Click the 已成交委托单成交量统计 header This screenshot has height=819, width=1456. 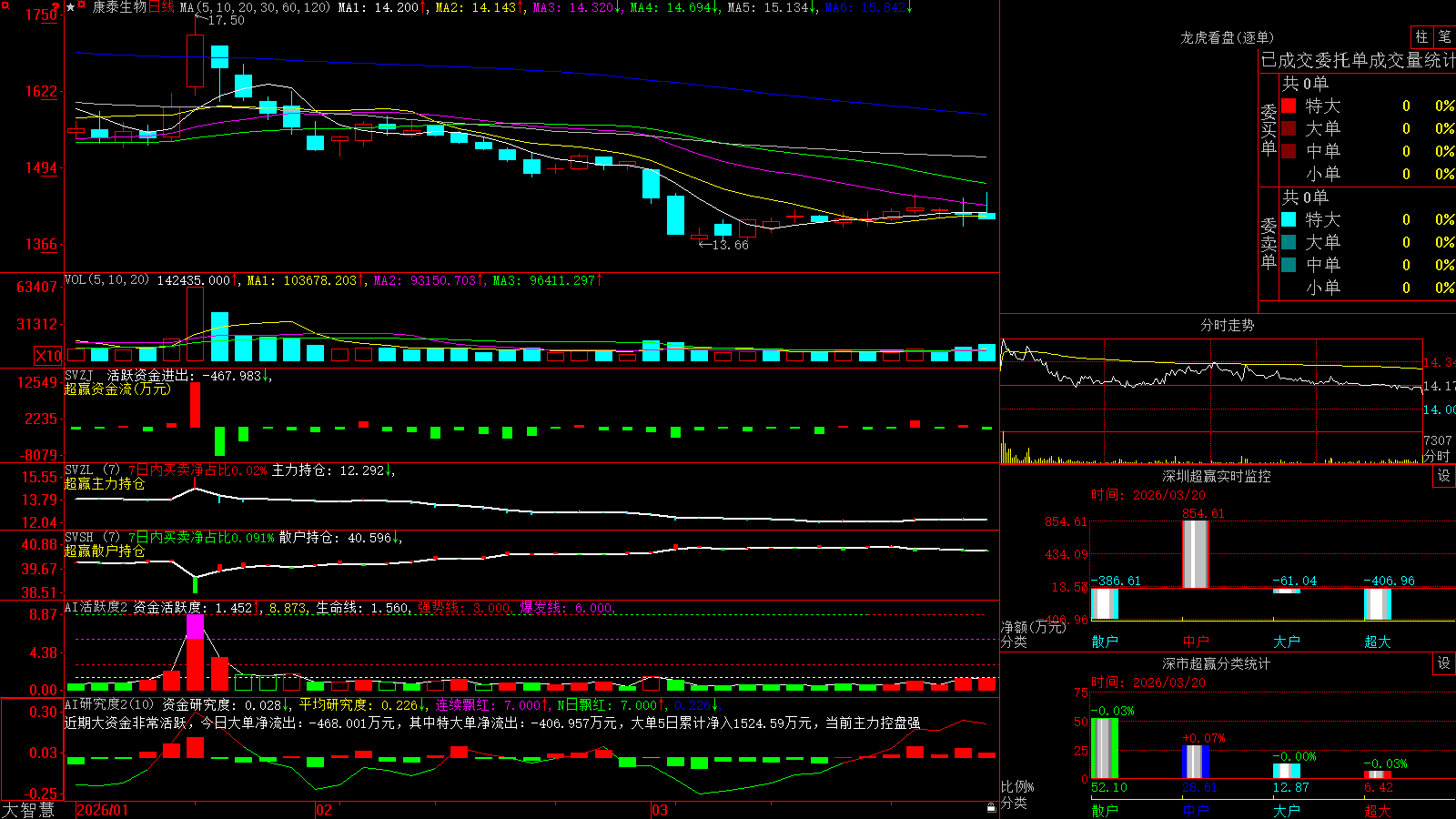click(x=1358, y=60)
